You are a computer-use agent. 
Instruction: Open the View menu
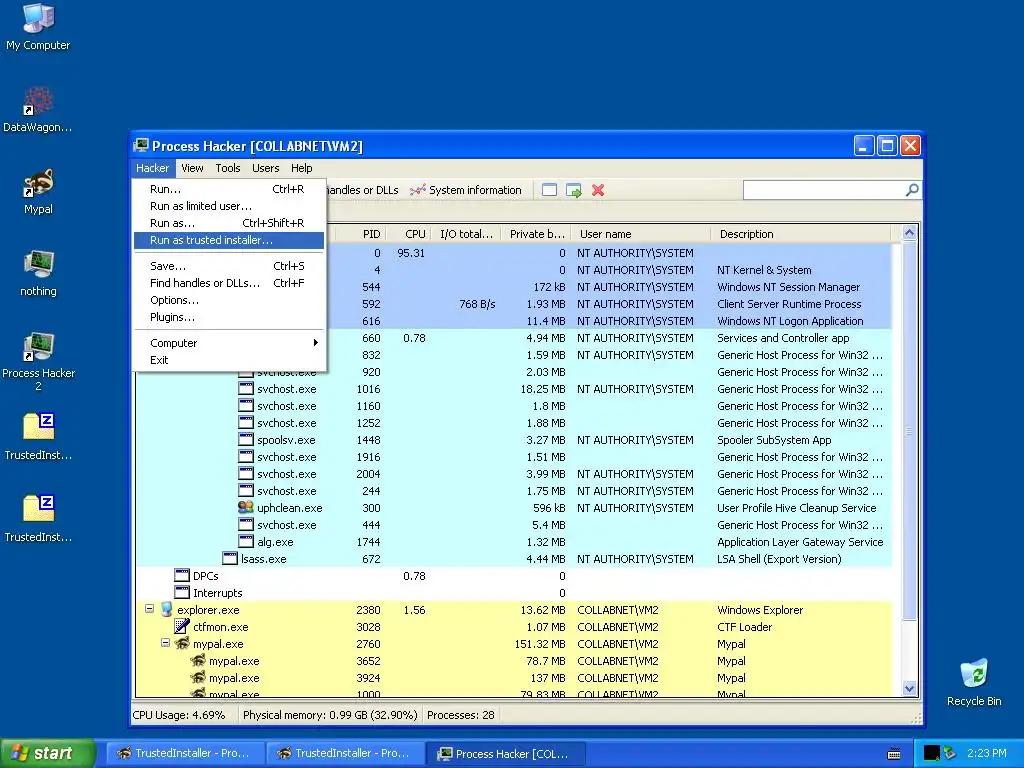(192, 168)
